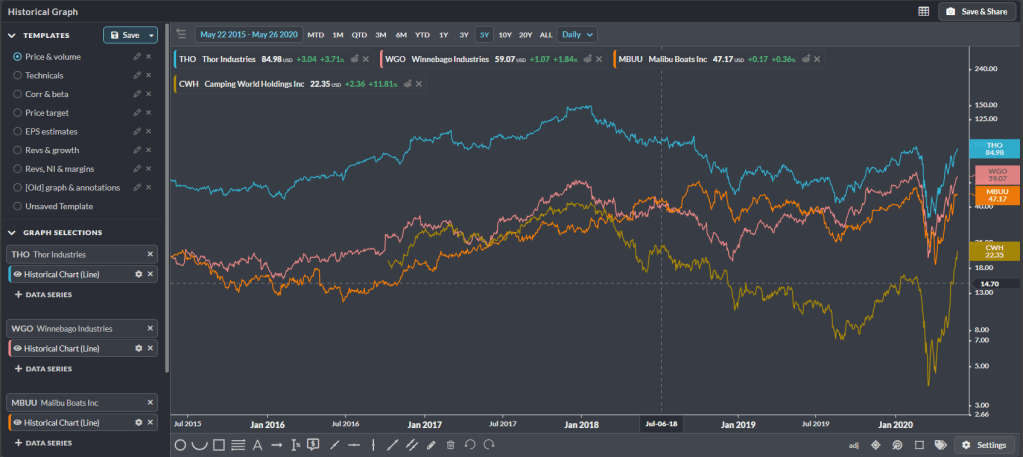Viewport: 1023px width, 457px height.
Task: Open settings gear for THO Historical Chart
Action: tap(139, 274)
